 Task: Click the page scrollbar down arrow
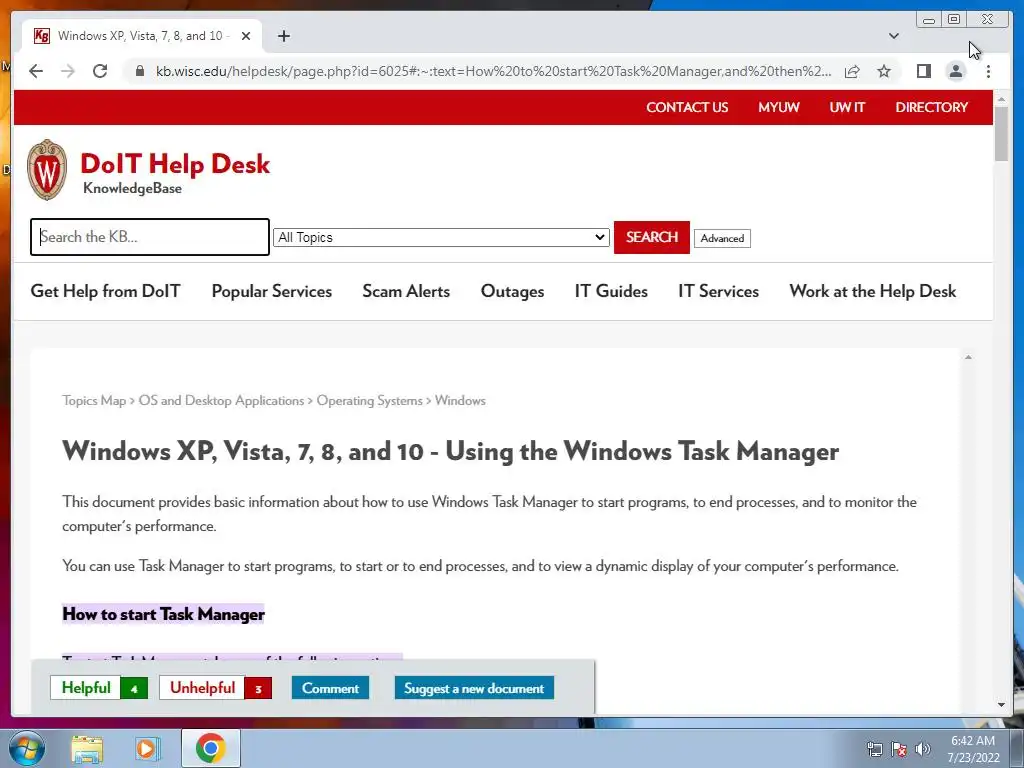tap(1002, 705)
